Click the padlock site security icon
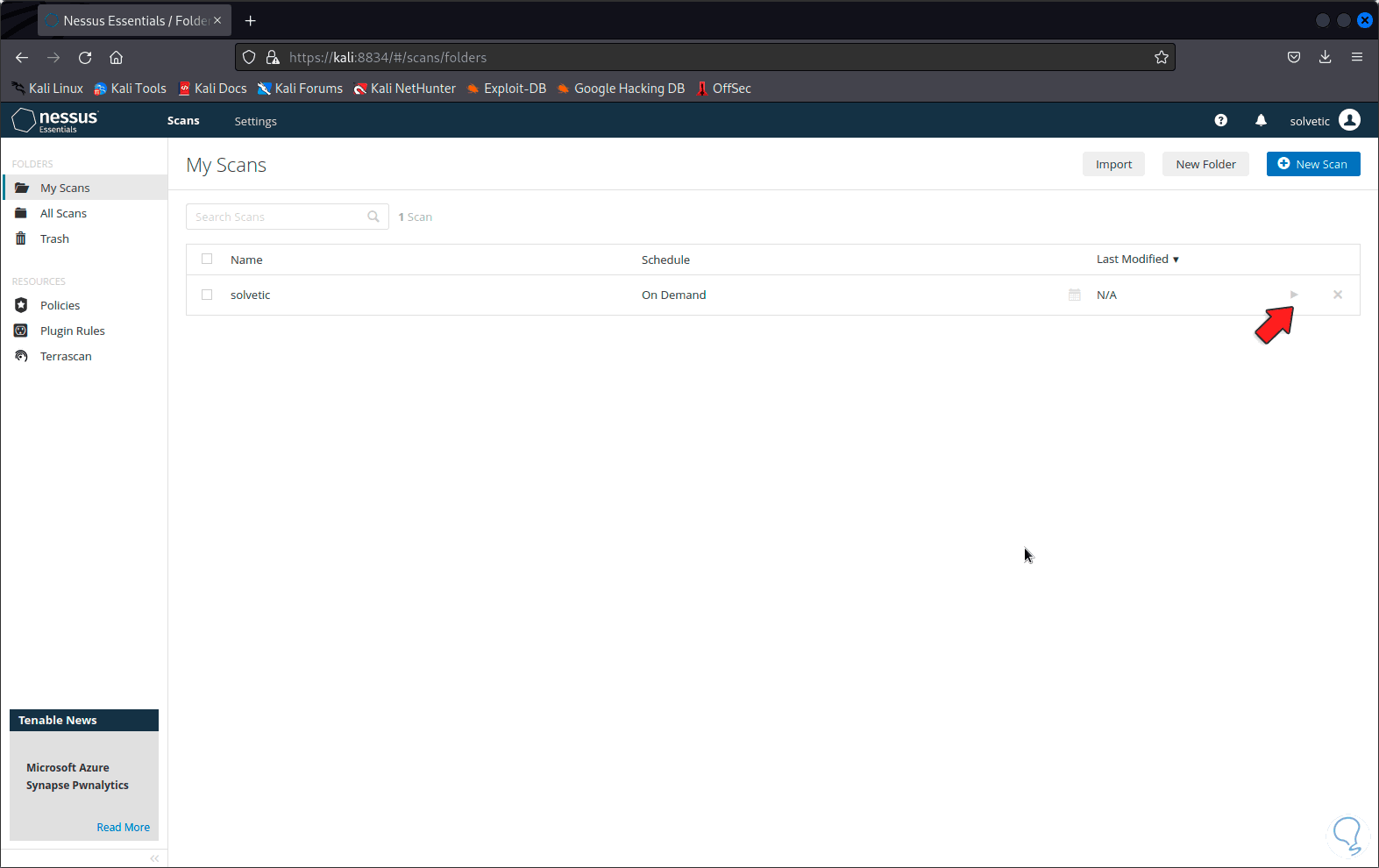This screenshot has height=868, width=1379. click(x=273, y=57)
